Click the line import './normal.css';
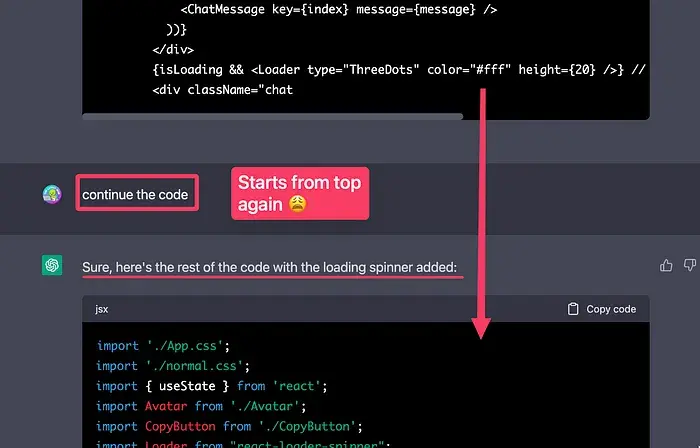This screenshot has width=700, height=448. click(173, 366)
